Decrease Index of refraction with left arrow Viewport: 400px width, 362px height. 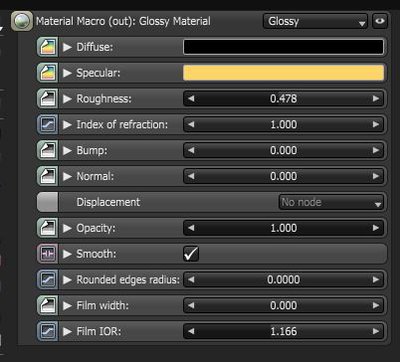191,124
